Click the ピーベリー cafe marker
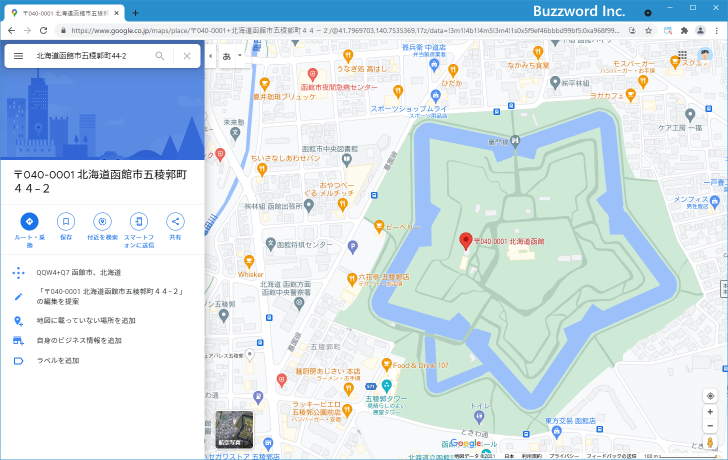 coord(379,227)
